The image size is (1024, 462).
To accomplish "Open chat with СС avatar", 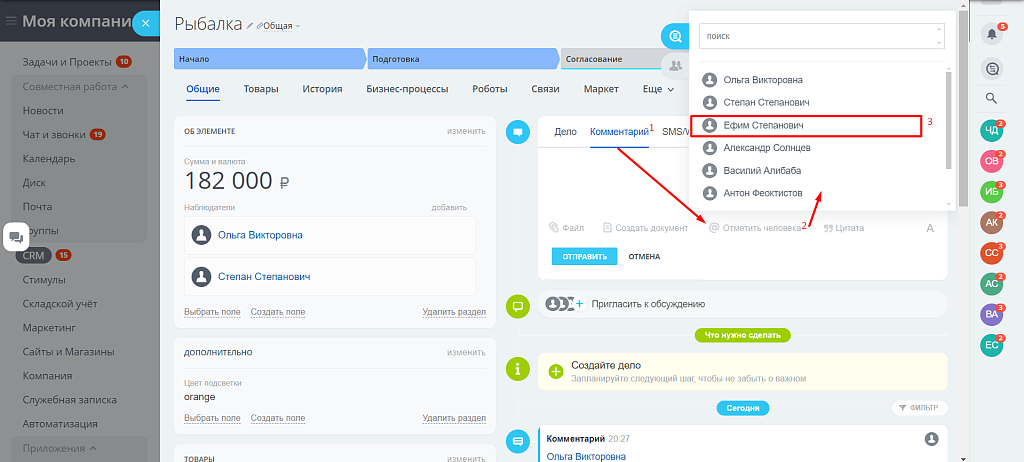I will (x=991, y=253).
